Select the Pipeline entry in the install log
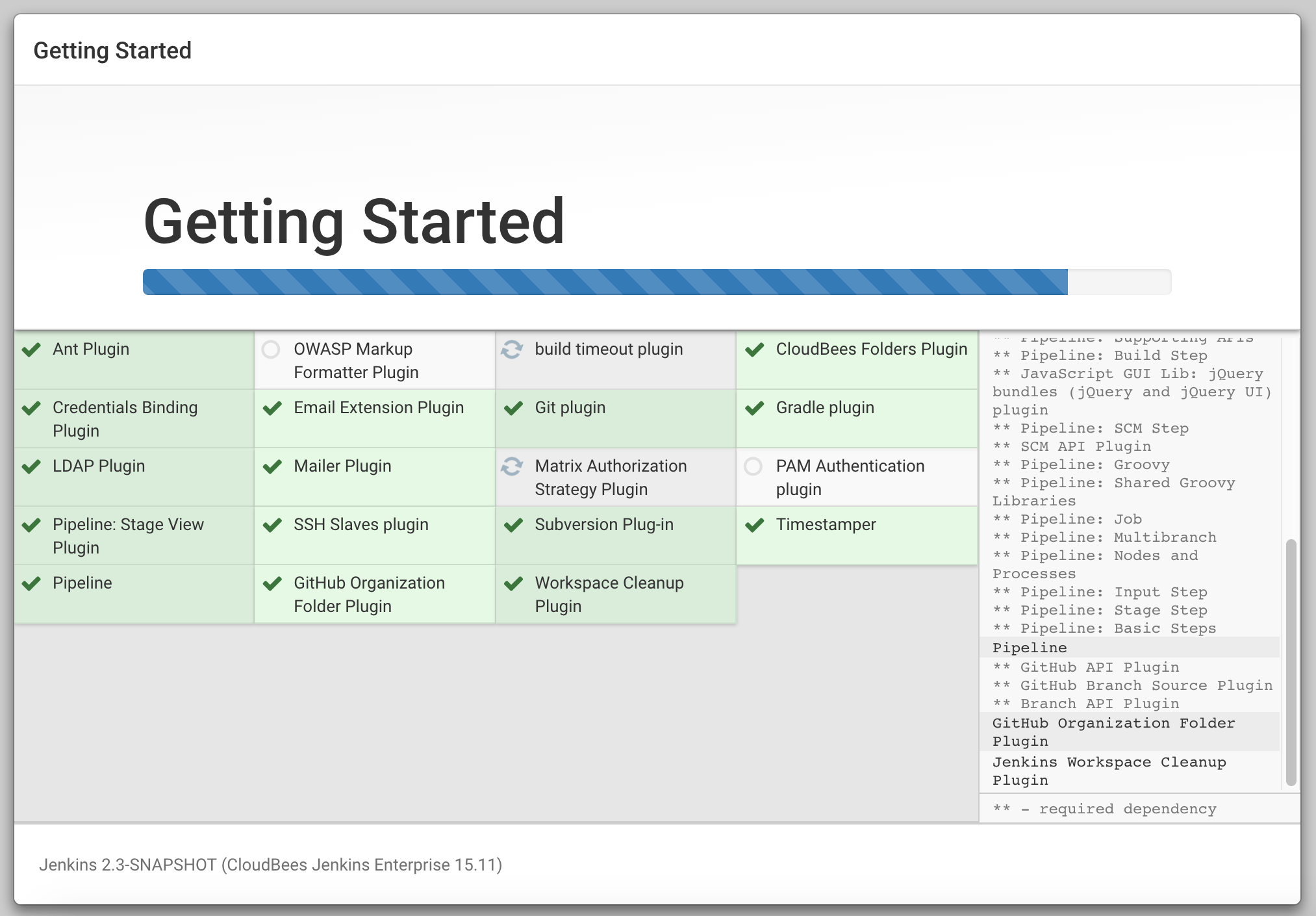This screenshot has width=1316, height=916. [1030, 648]
